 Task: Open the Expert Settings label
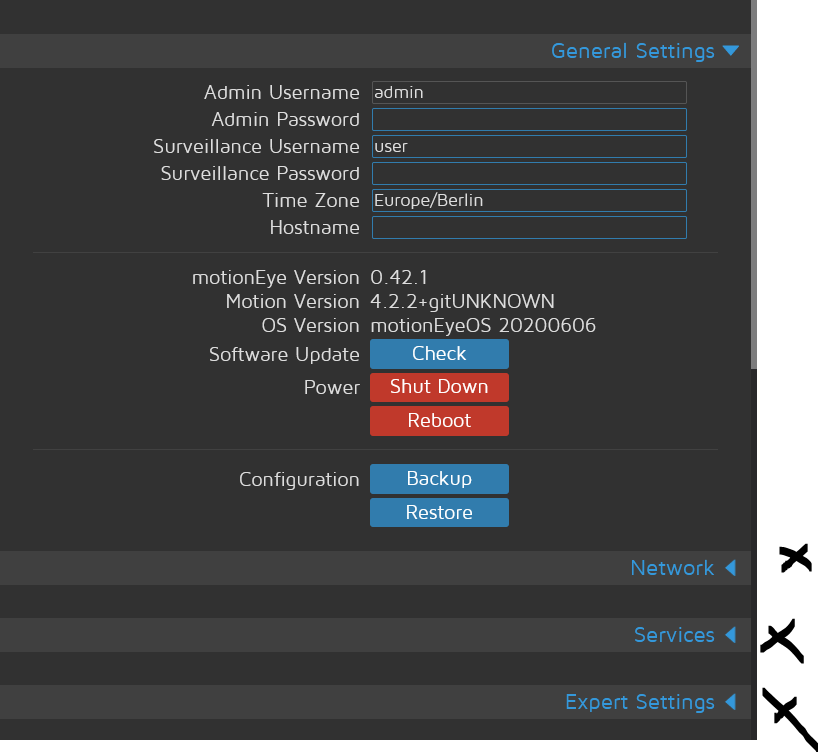point(639,702)
